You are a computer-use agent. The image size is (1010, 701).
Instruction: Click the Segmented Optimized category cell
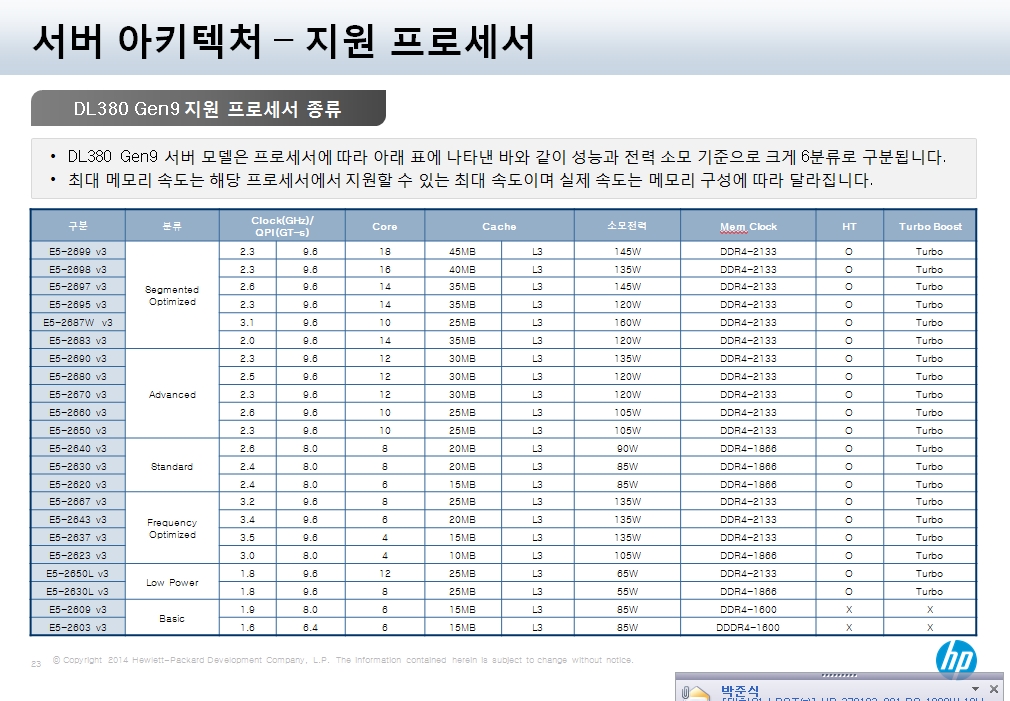click(x=172, y=296)
